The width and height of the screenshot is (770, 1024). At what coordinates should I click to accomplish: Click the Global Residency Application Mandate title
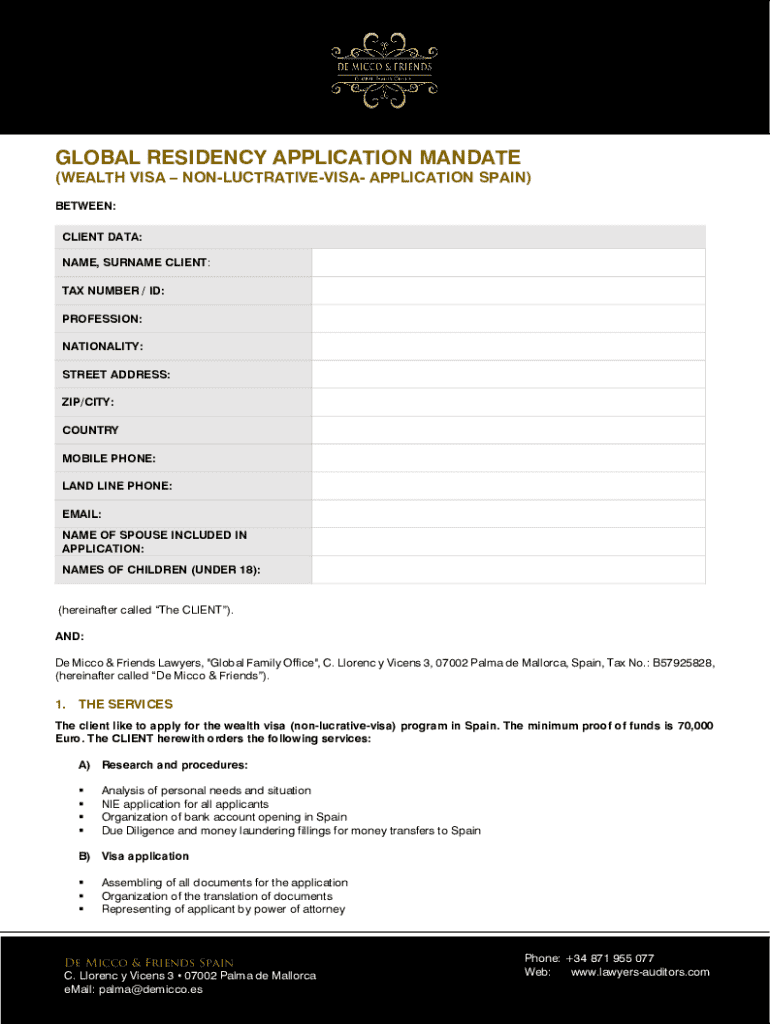pos(288,158)
